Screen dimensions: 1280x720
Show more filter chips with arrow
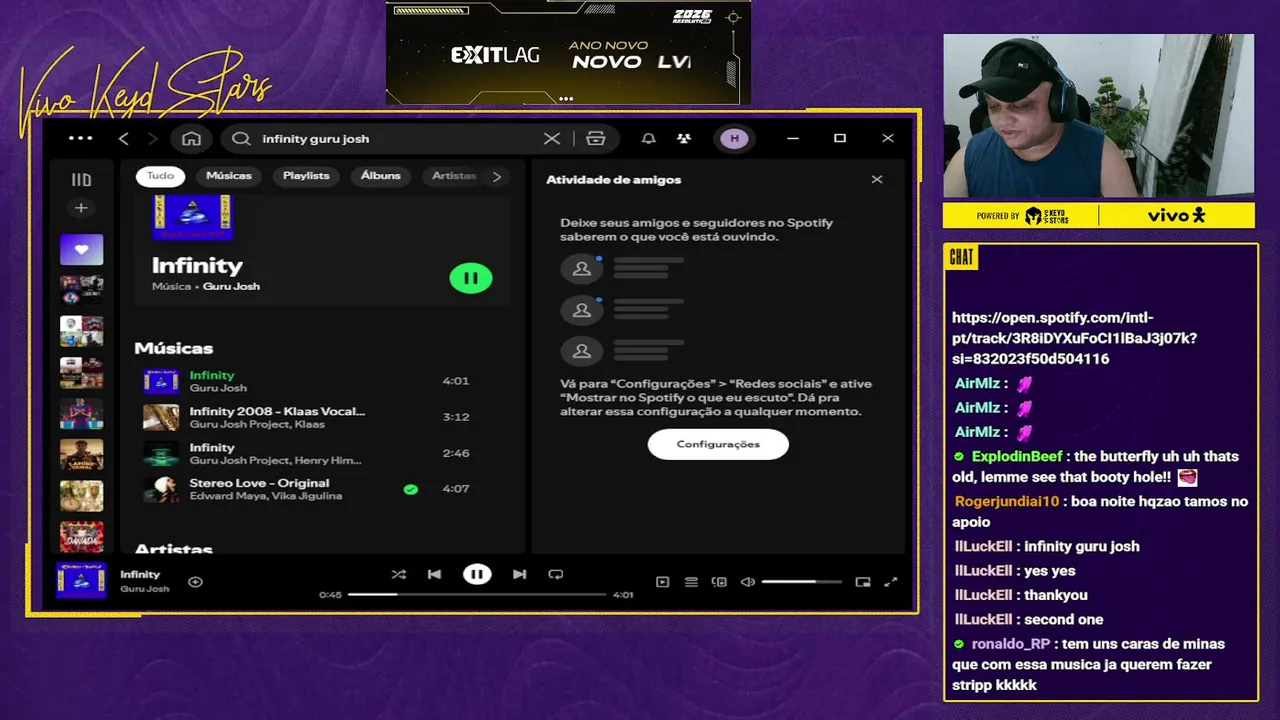tap(497, 176)
